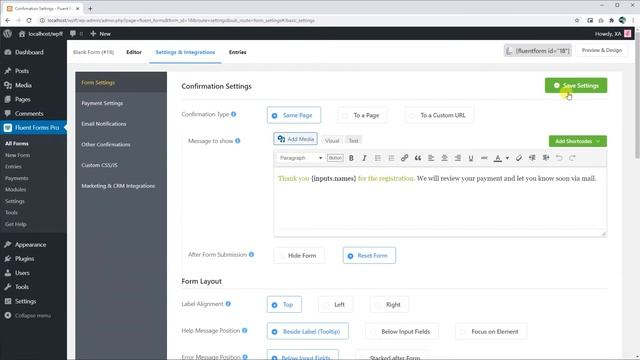Set label alignment to Top

(x=284, y=304)
